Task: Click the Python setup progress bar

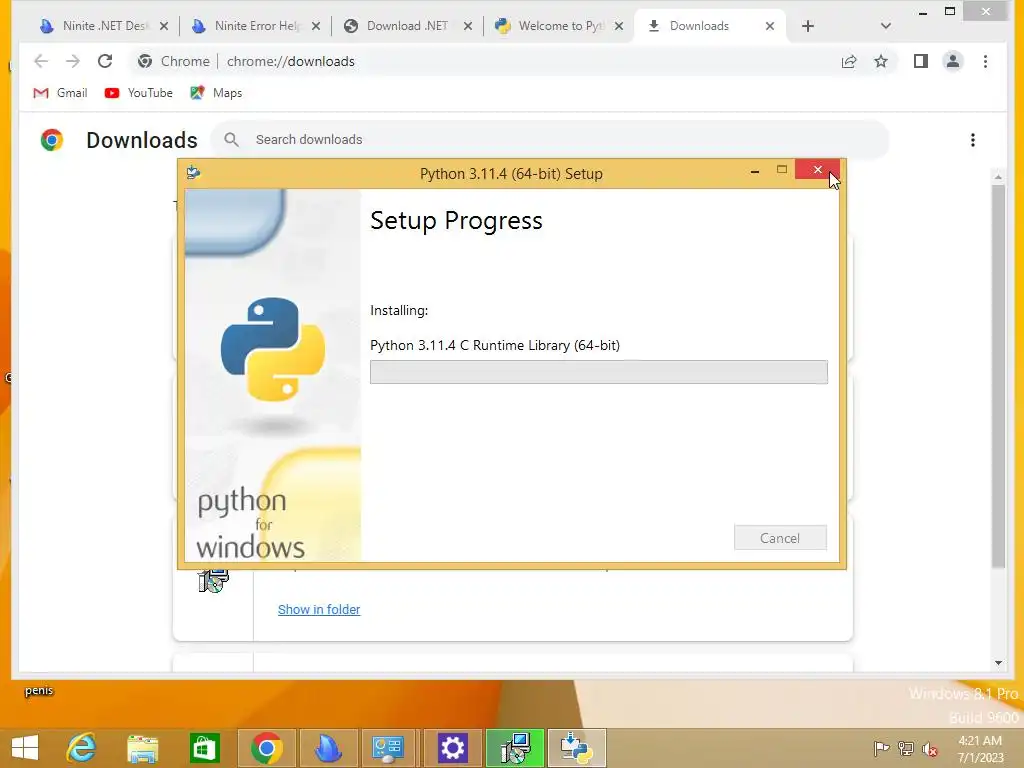Action: point(598,372)
